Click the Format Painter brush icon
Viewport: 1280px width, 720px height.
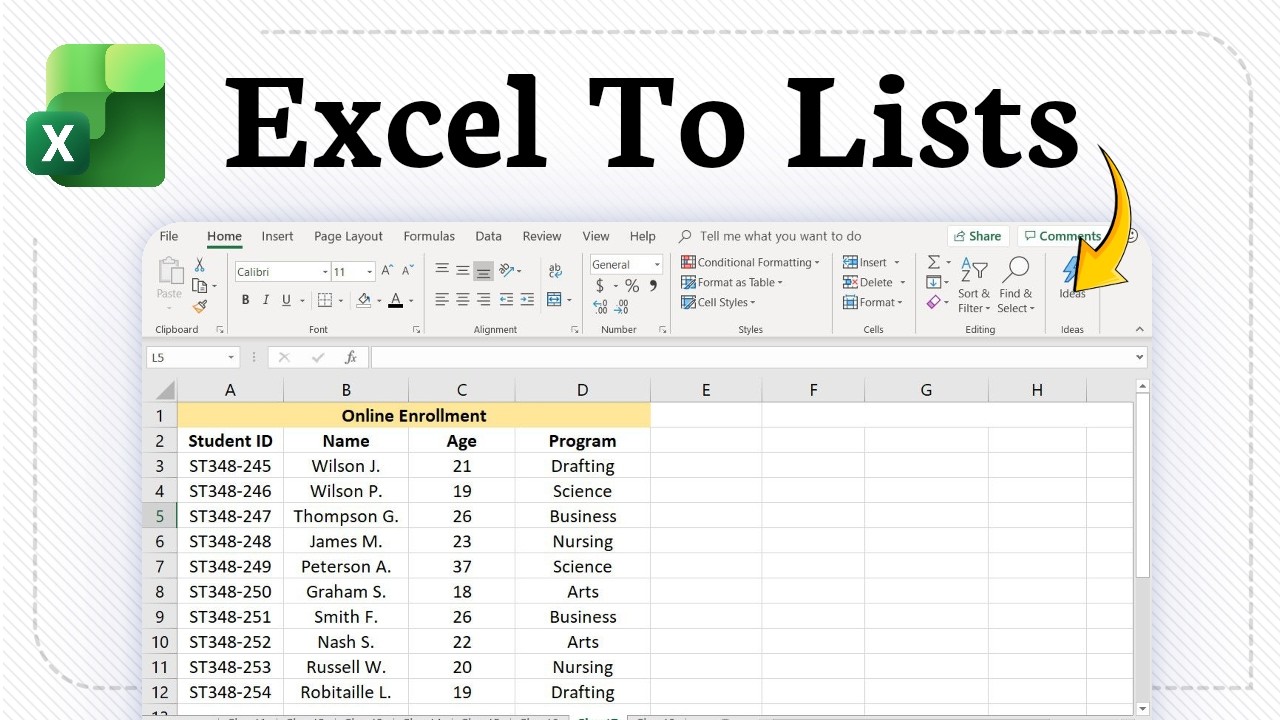coord(200,307)
